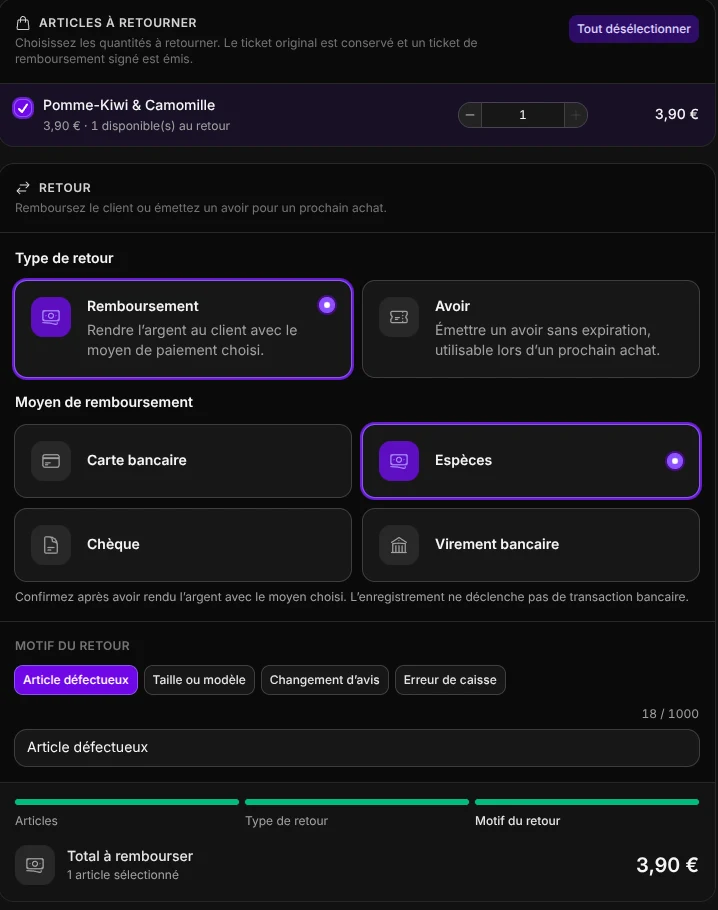Click the 3,90 € price in the item row
718x910 pixels.
tap(676, 114)
